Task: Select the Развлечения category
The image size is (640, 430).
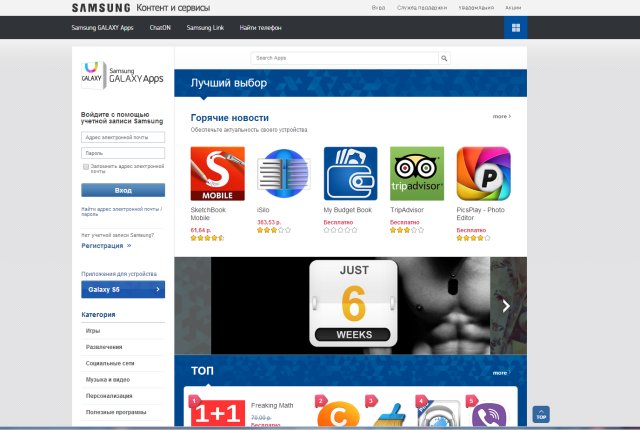Action: [x=123, y=347]
